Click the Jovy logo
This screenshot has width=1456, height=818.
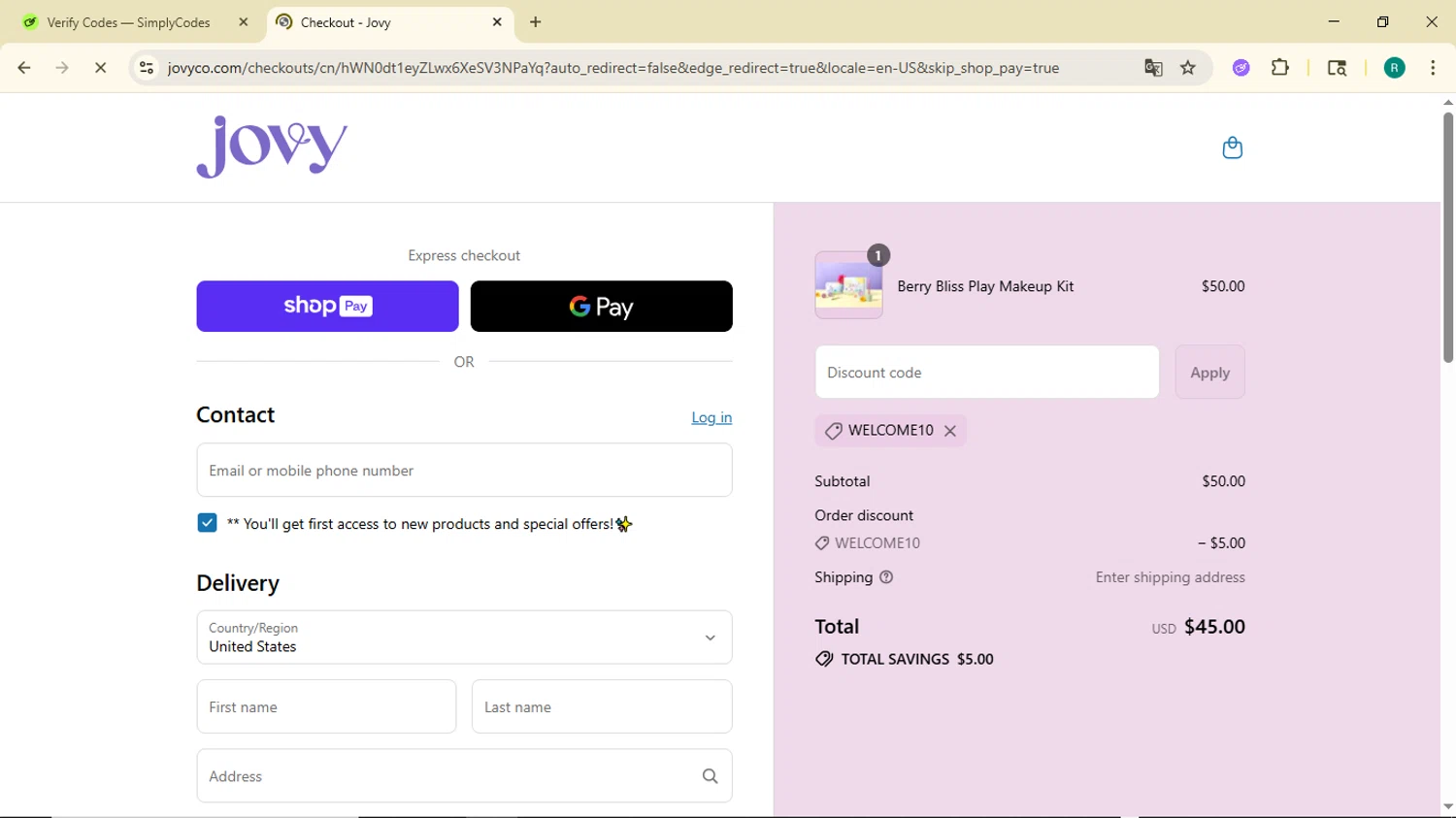(272, 147)
